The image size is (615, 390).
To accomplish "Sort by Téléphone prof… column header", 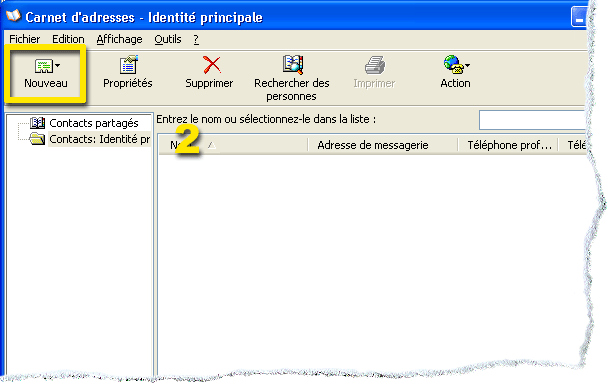I will [x=508, y=145].
